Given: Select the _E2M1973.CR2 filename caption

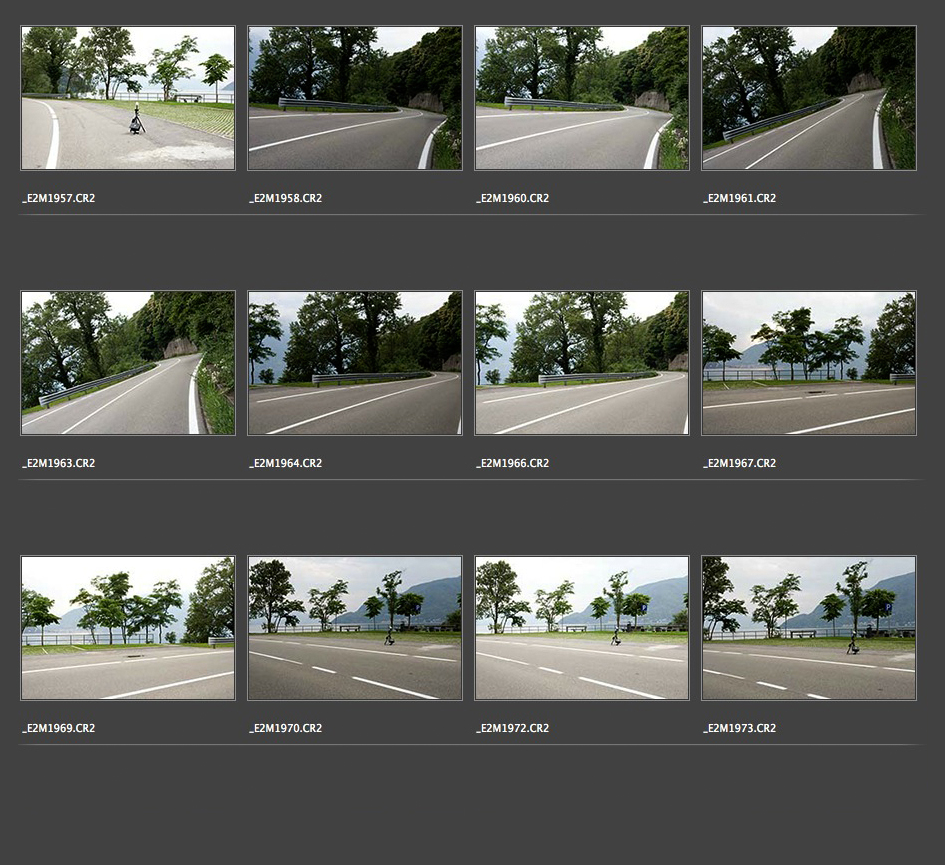Looking at the screenshot, I should click(740, 729).
